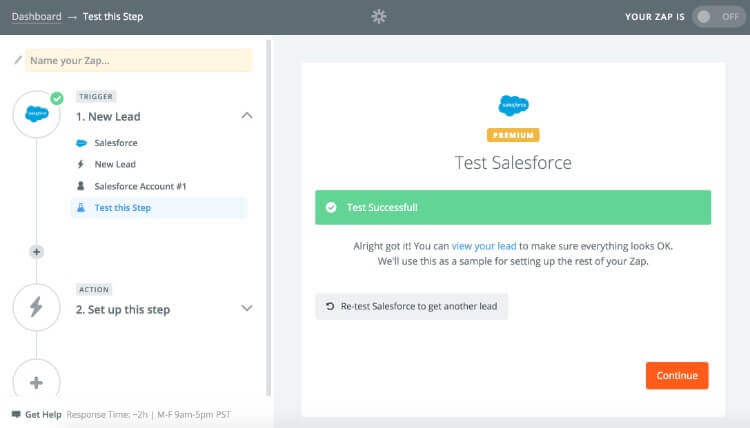The image size is (750, 428).
Task: Click the orange Continue button
Action: click(x=677, y=375)
